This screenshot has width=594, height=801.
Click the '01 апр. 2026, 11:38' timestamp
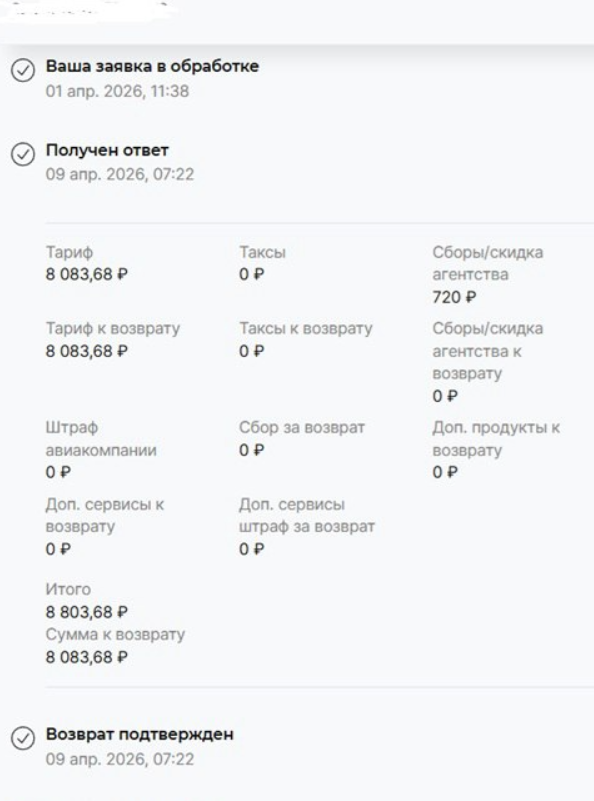(117, 91)
